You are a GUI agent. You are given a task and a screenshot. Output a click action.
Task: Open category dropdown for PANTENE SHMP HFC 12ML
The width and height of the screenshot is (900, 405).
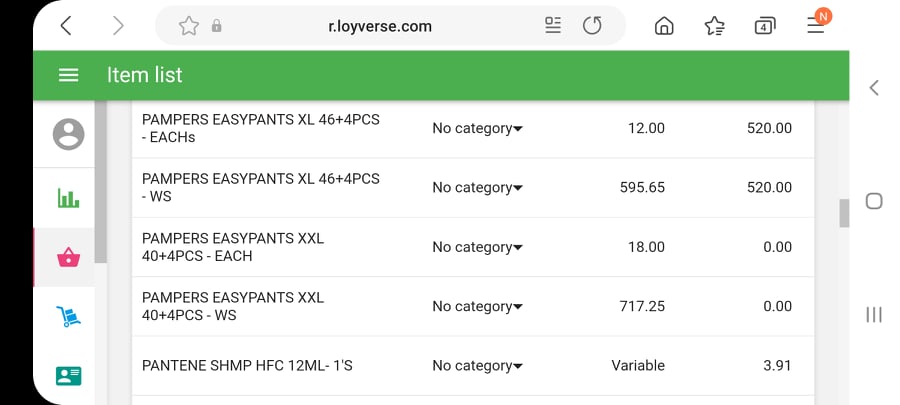477,365
